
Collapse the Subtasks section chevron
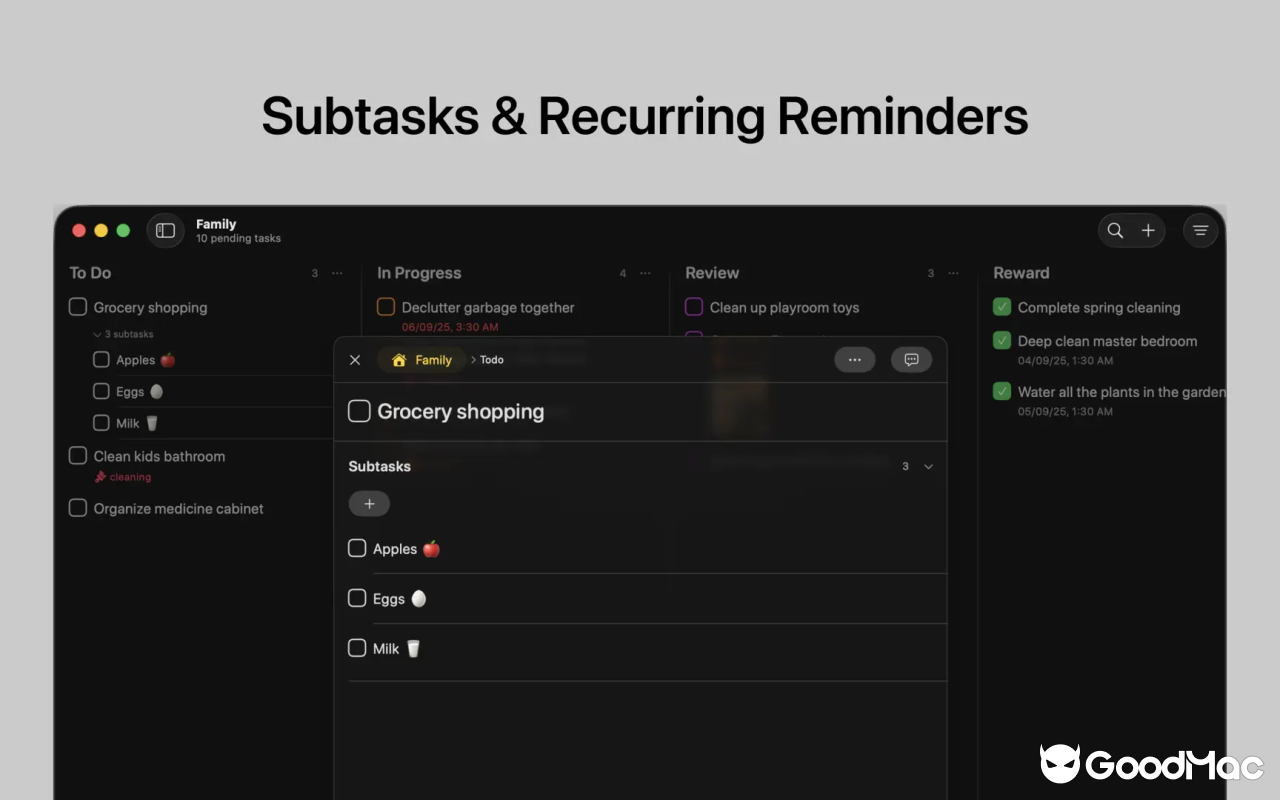click(928, 467)
